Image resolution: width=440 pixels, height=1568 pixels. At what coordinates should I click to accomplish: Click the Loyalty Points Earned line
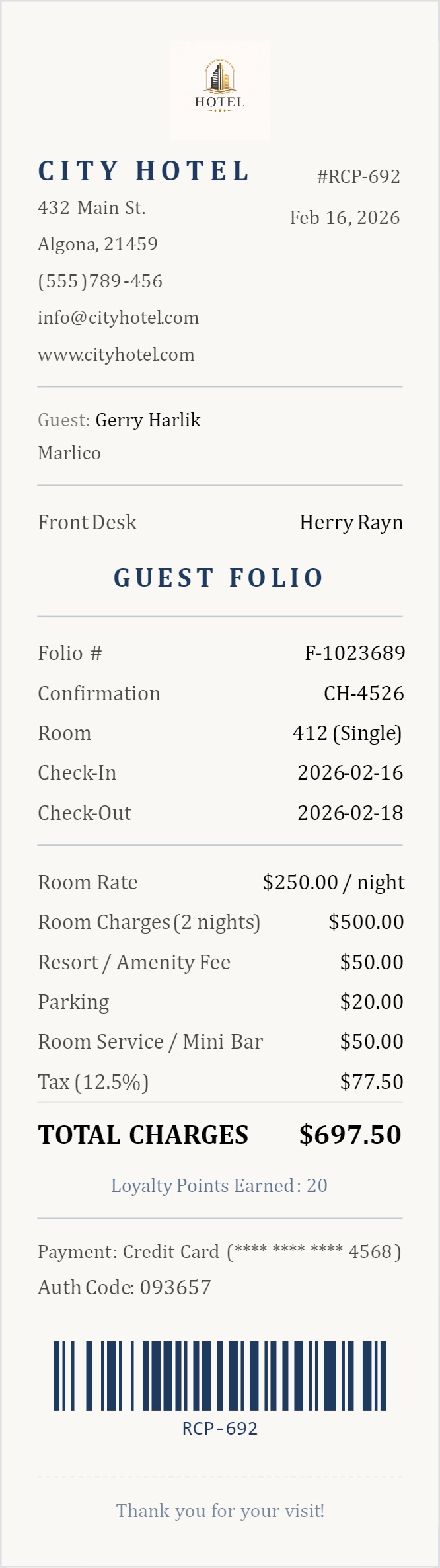click(219, 1186)
